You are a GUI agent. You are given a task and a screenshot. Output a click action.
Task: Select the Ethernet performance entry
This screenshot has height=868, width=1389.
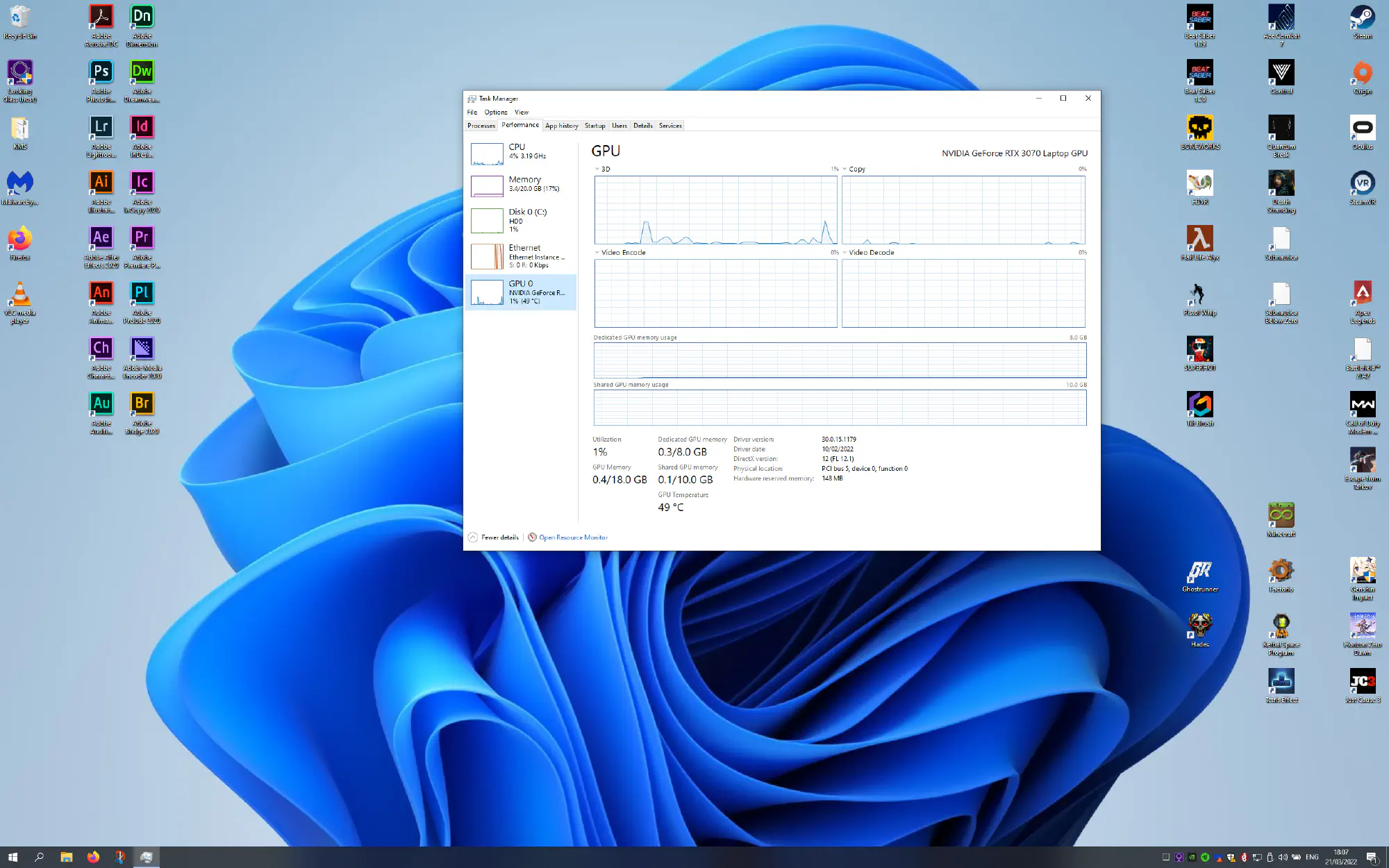(521, 256)
